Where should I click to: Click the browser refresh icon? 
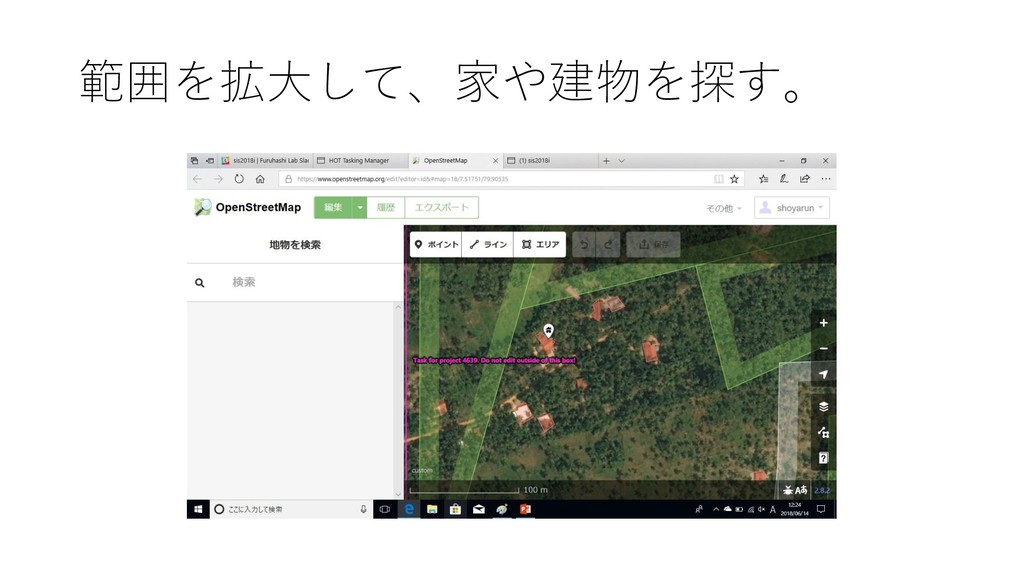(x=239, y=179)
